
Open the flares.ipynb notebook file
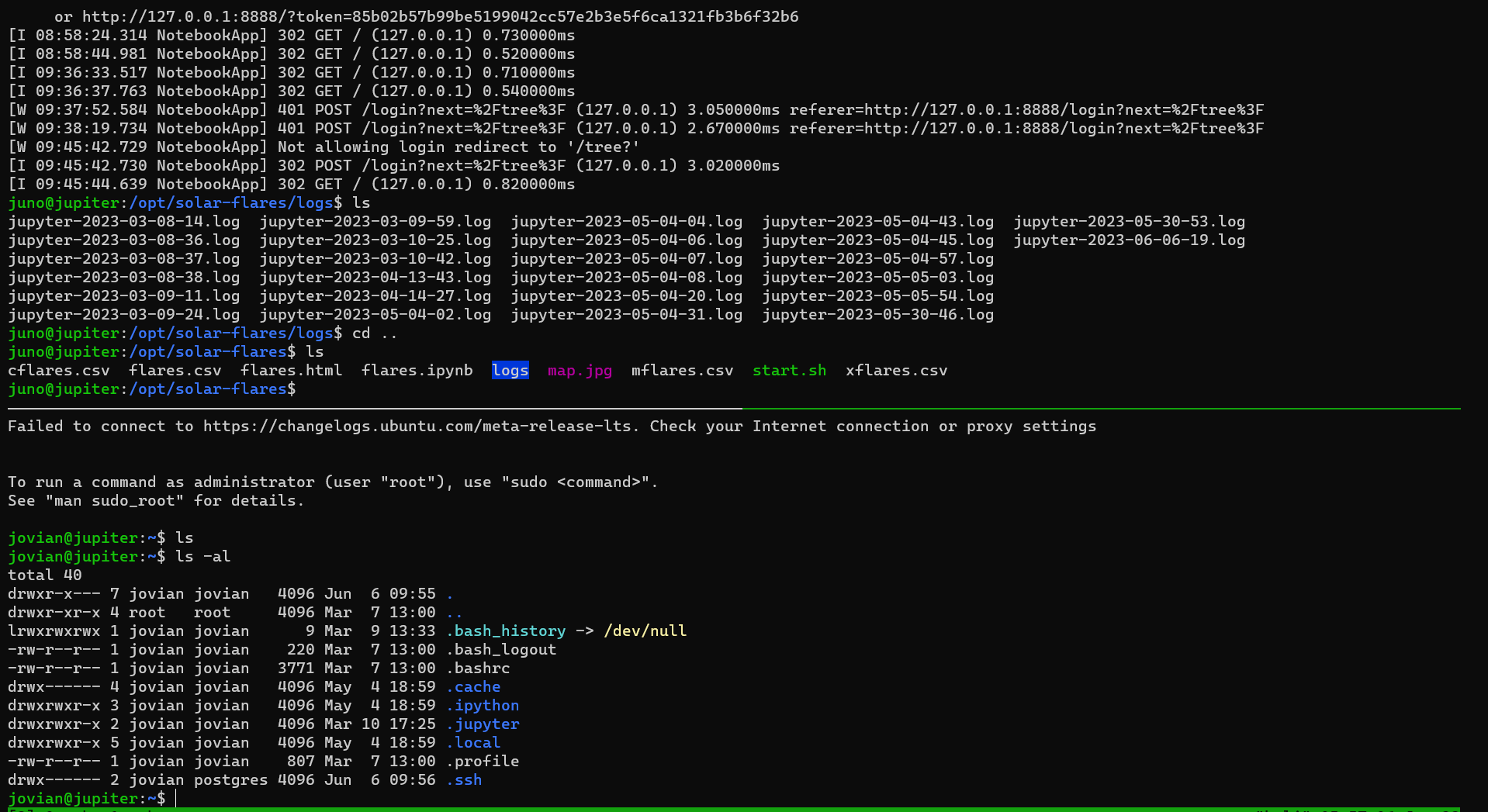coord(417,370)
